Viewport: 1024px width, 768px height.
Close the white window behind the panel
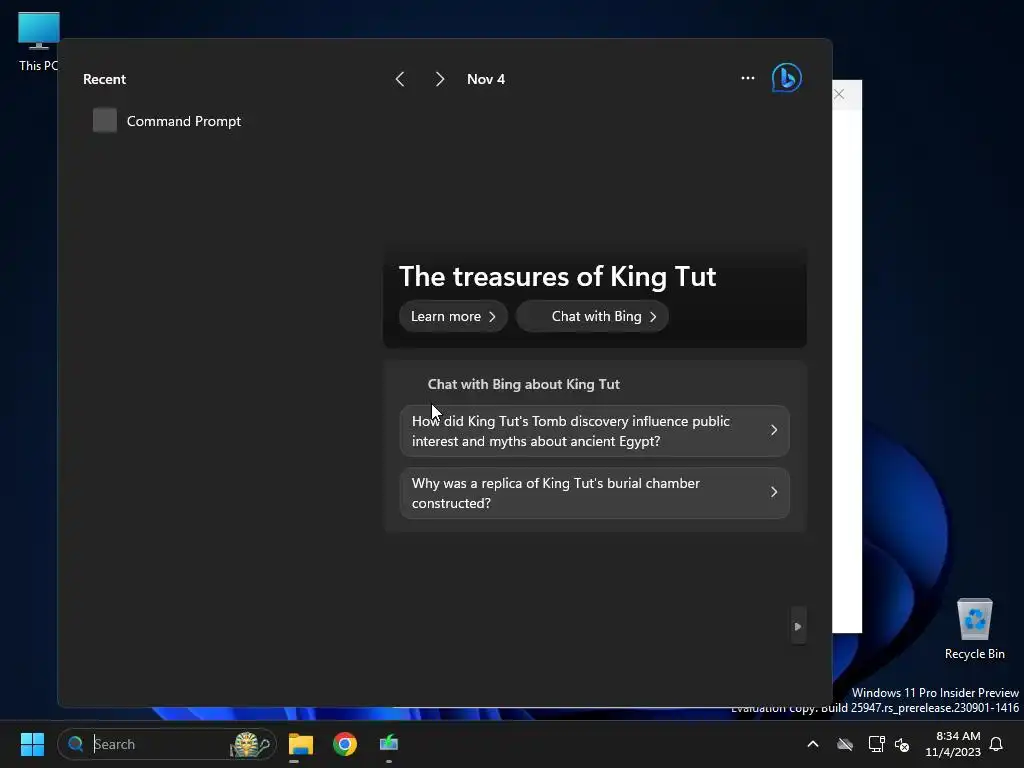click(x=839, y=94)
